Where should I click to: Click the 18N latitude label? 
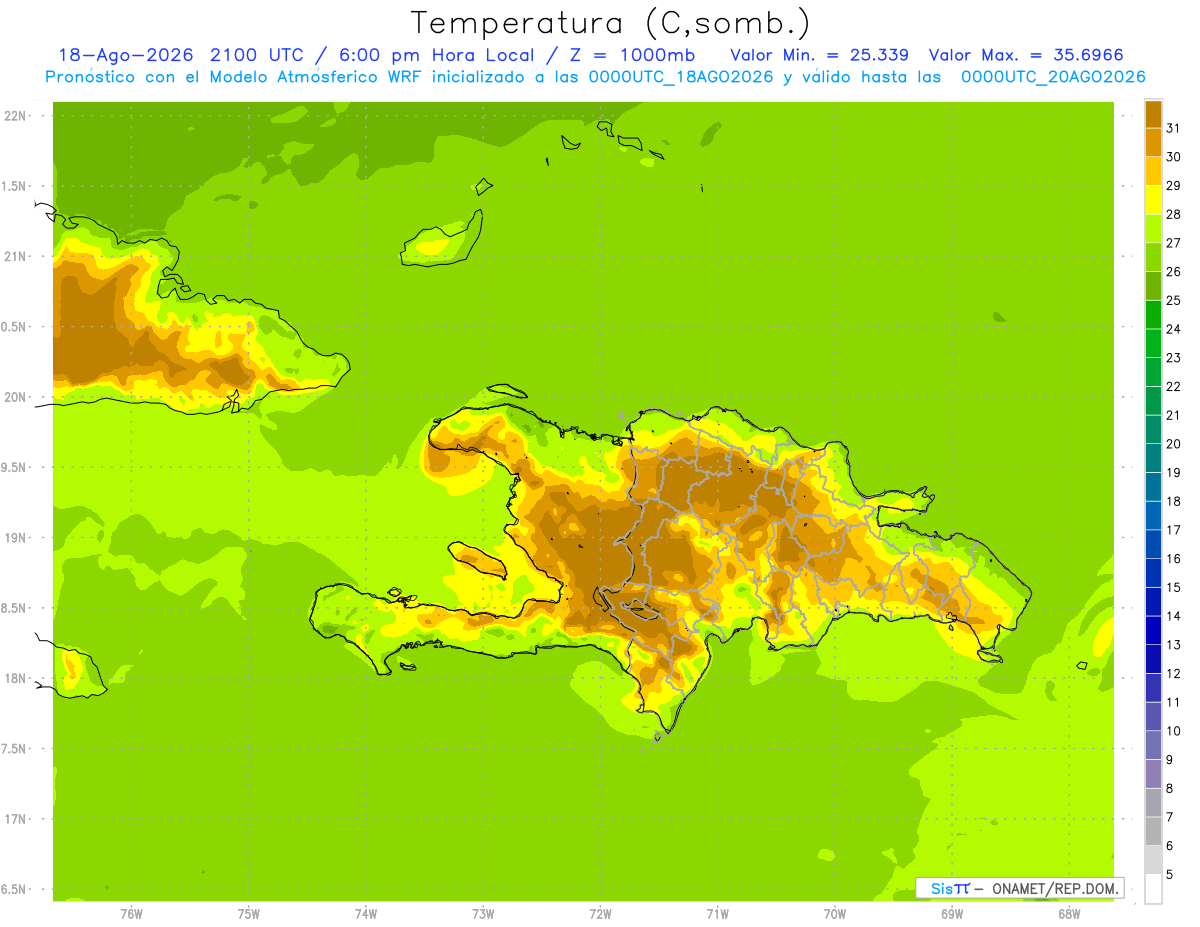[15, 679]
